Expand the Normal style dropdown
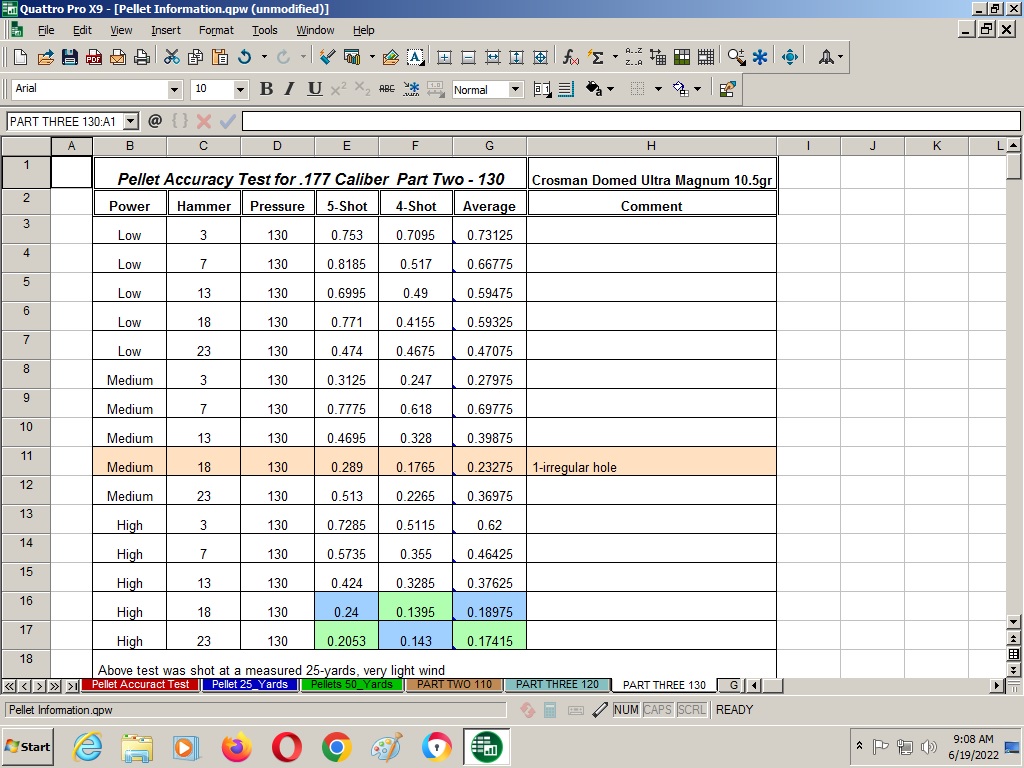The image size is (1024, 768). pyautogui.click(x=516, y=89)
